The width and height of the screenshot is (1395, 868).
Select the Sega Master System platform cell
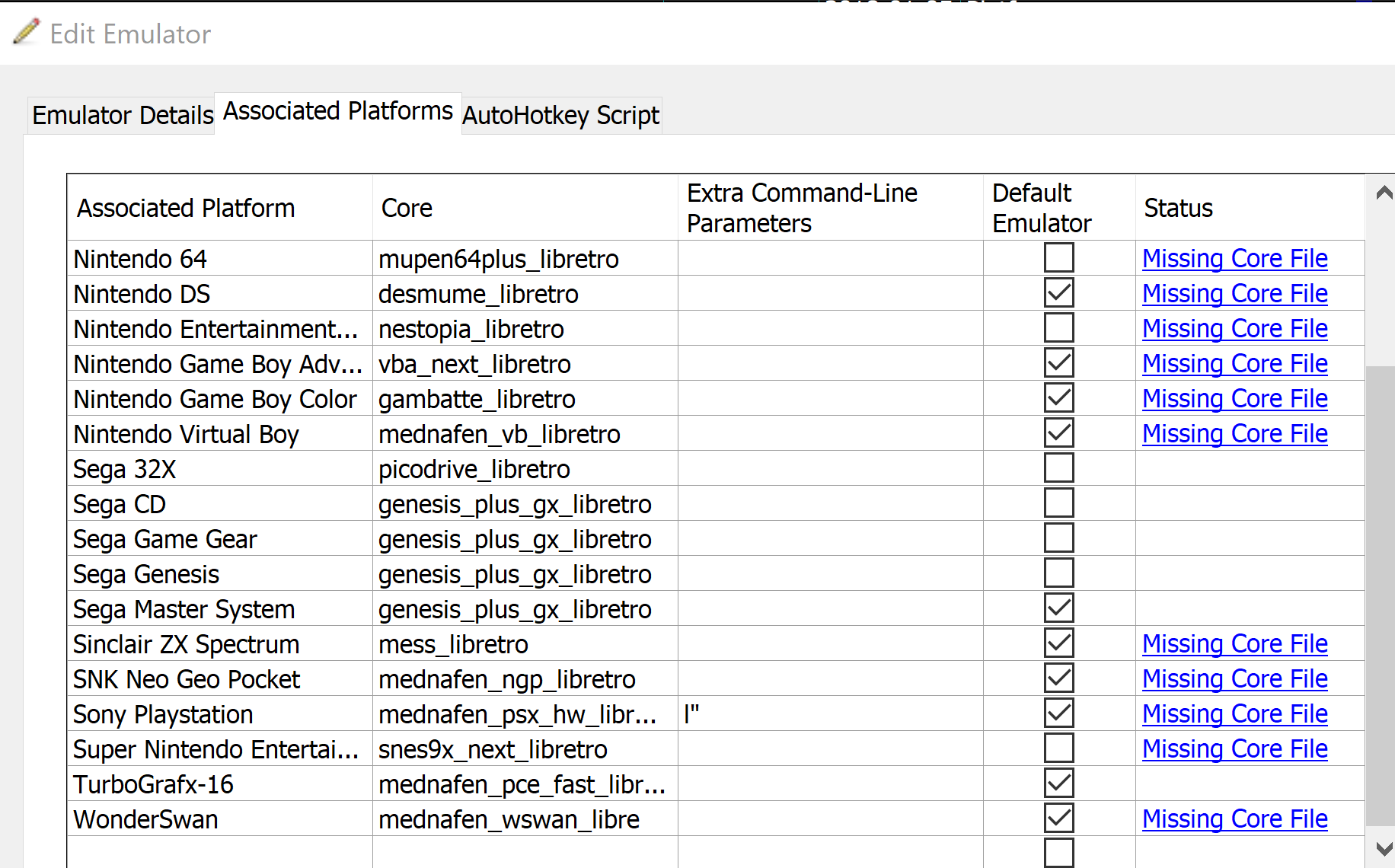220,608
